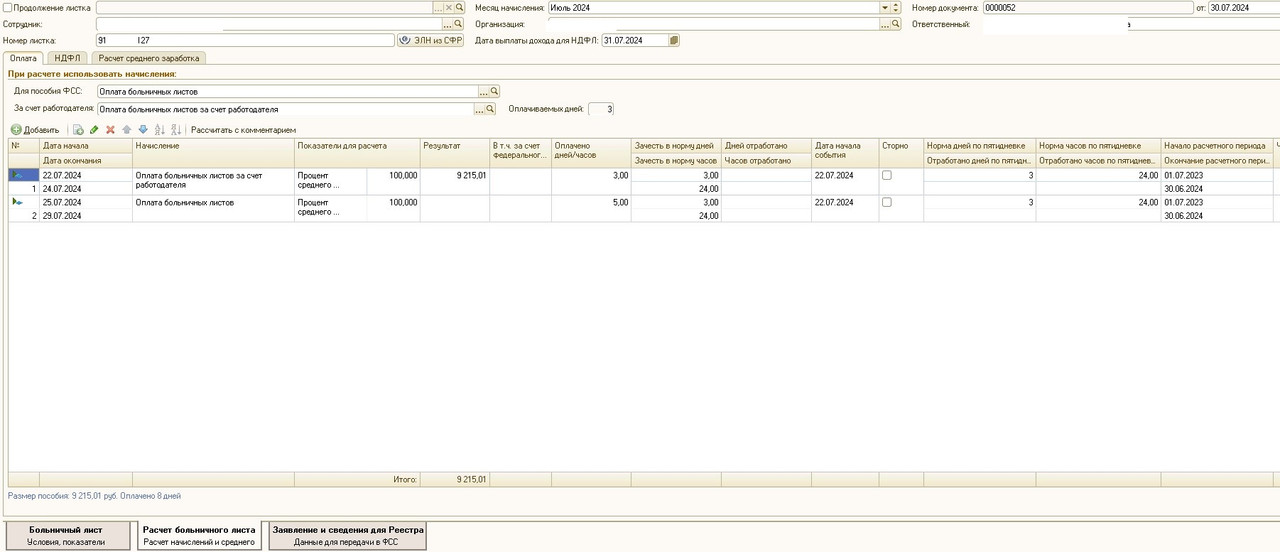Toggle Сторно checkbox in row 22.07.2024

(x=886, y=175)
